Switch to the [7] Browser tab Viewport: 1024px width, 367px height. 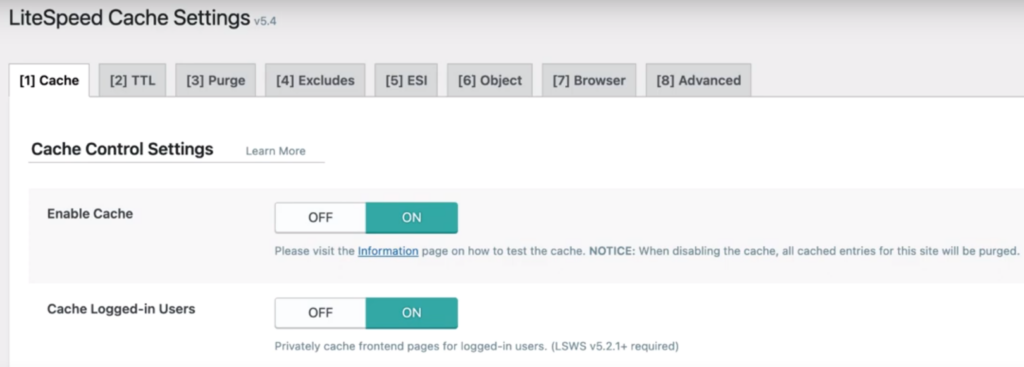point(589,80)
